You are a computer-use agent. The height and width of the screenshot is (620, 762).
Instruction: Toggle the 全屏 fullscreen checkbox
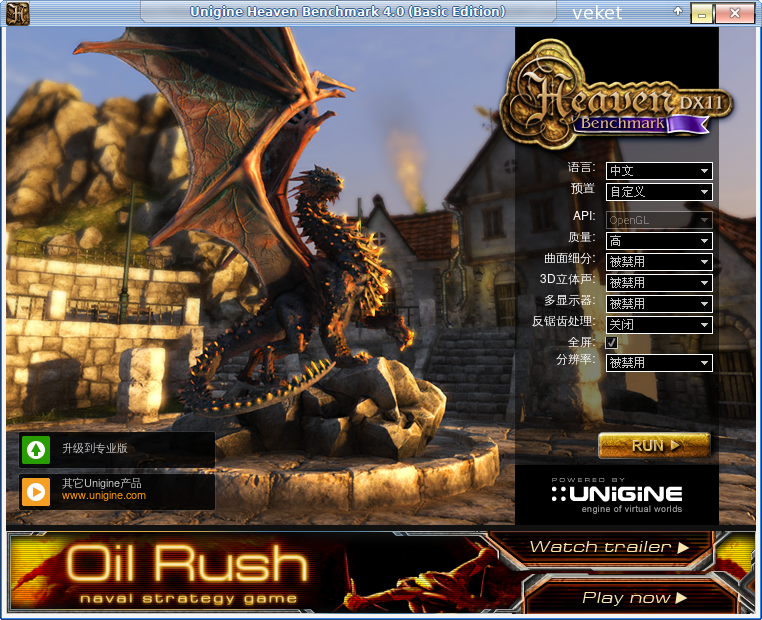tap(611, 343)
